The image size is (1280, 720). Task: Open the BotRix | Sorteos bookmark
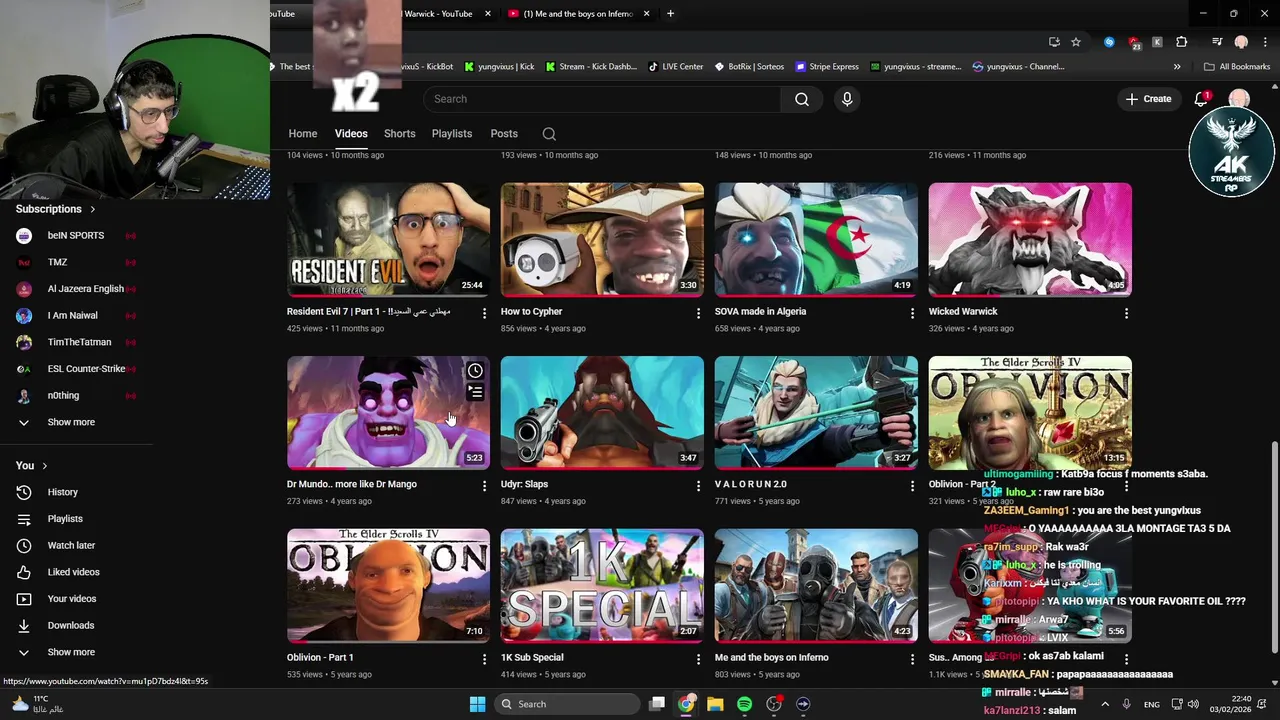[x=749, y=67]
